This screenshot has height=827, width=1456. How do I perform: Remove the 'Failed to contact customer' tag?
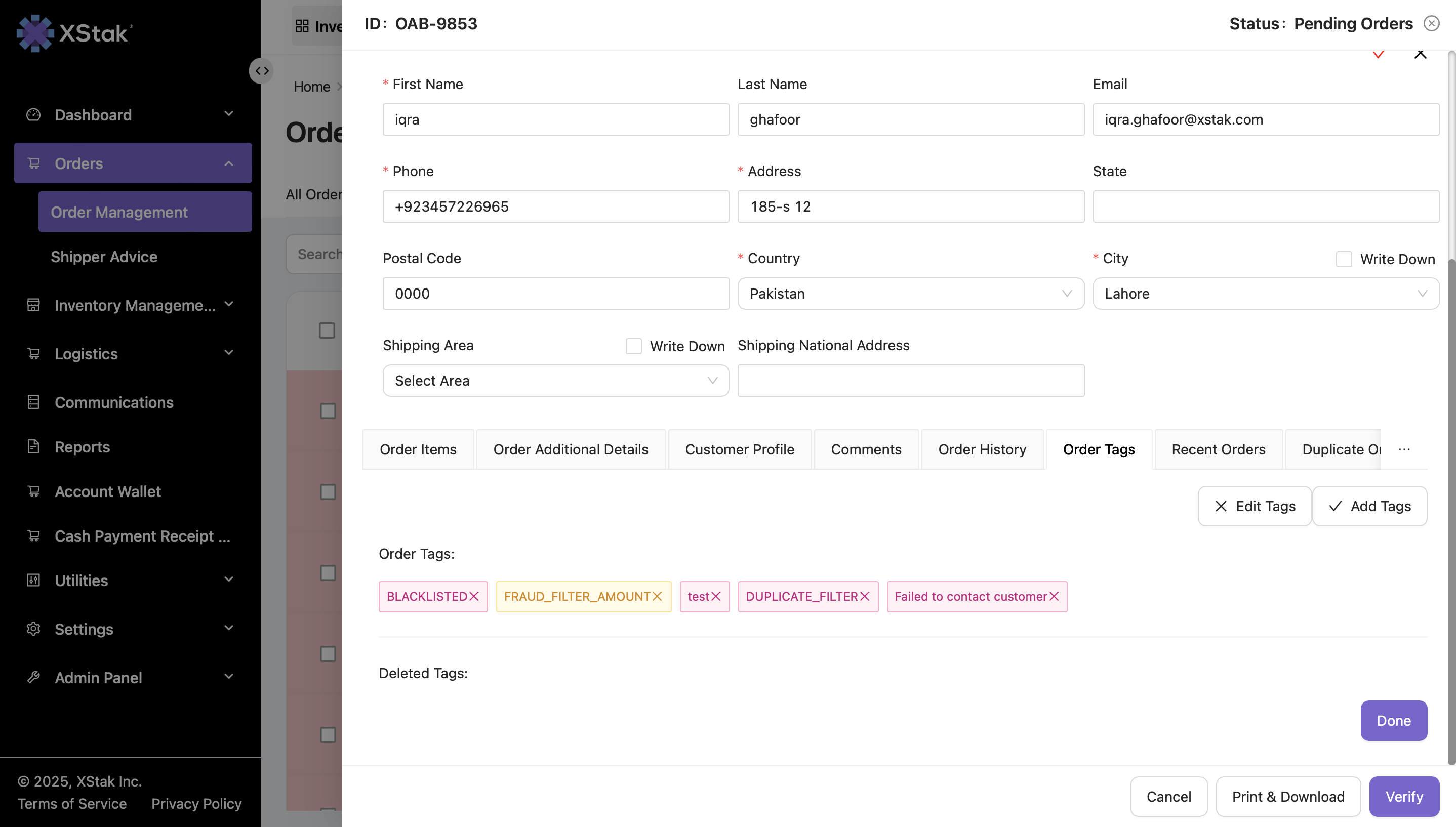click(1055, 596)
